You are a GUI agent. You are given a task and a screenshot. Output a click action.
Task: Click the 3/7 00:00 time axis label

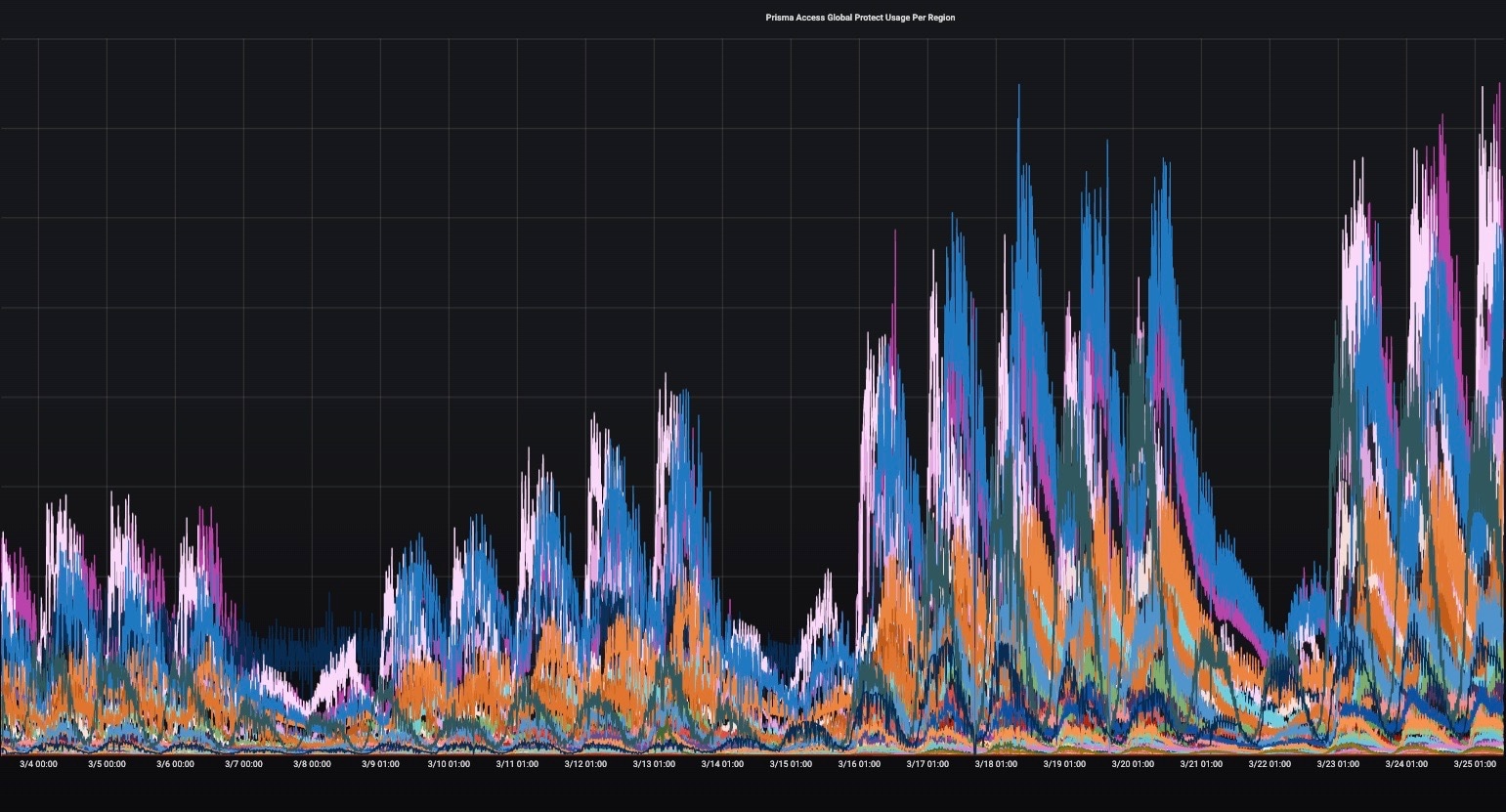pos(243,764)
